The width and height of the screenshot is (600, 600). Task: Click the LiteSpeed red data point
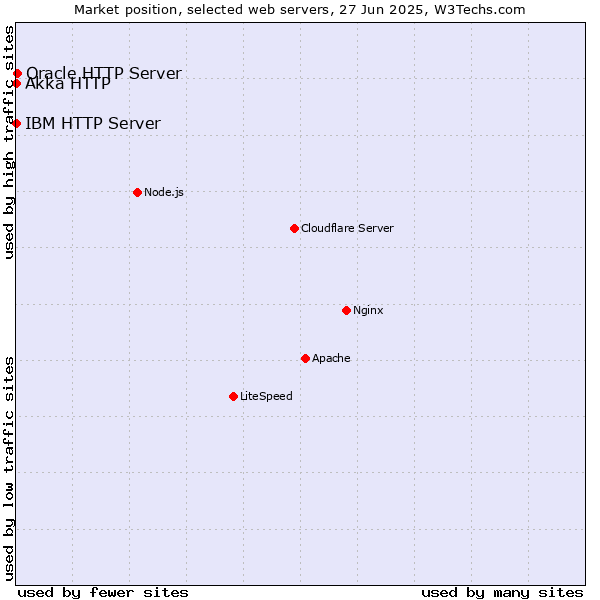click(x=233, y=396)
